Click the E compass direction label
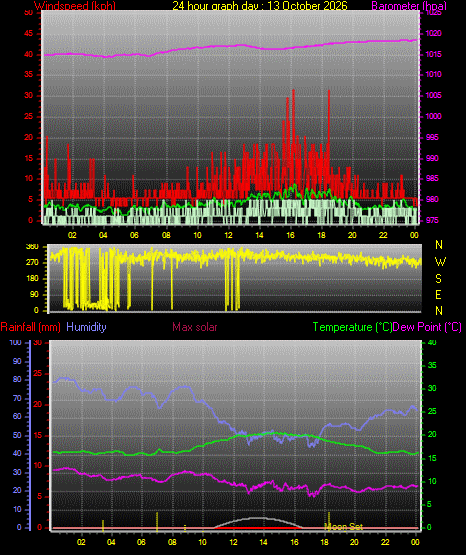 point(438,294)
